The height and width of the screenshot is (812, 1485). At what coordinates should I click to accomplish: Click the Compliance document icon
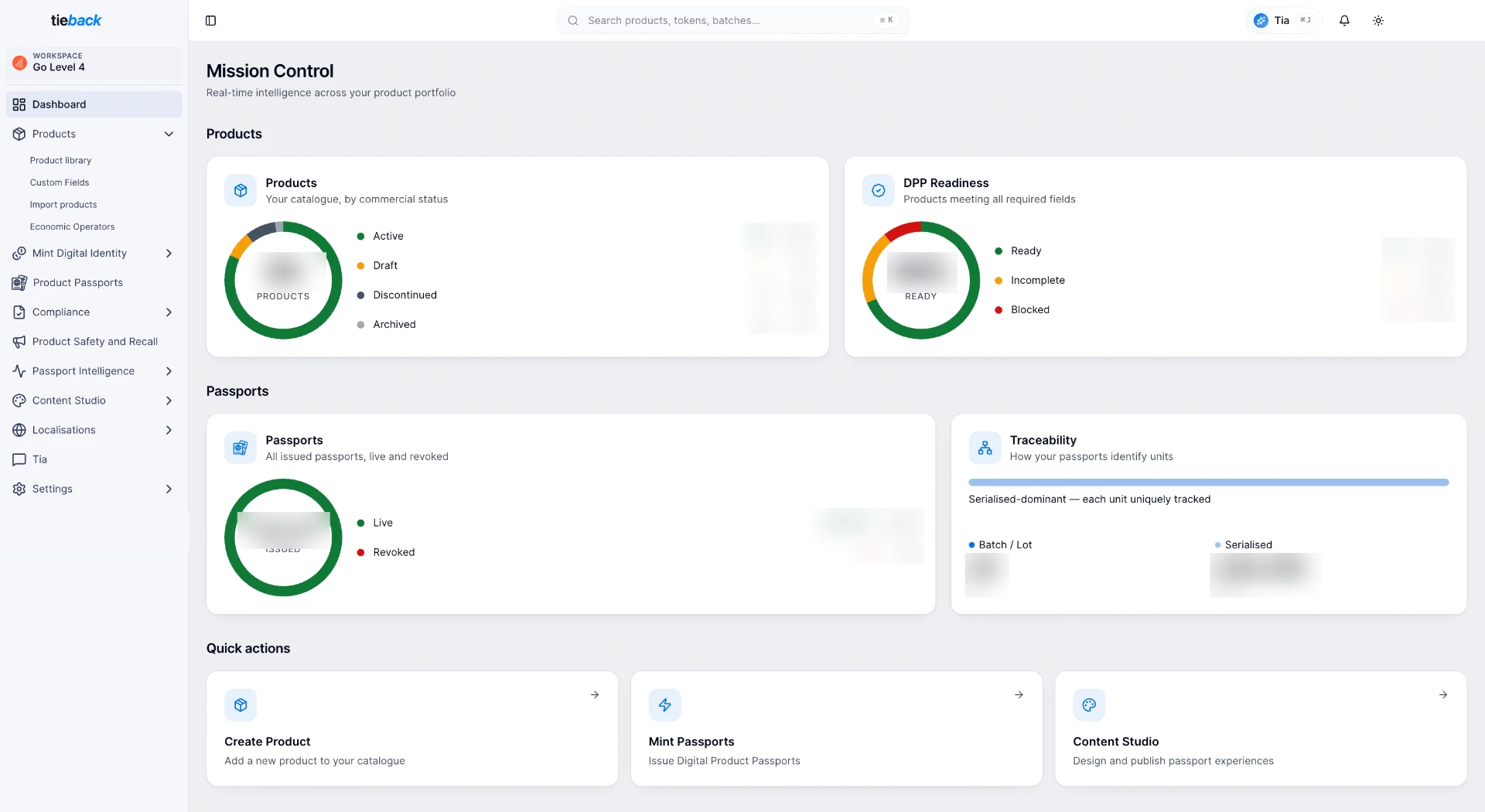point(19,312)
